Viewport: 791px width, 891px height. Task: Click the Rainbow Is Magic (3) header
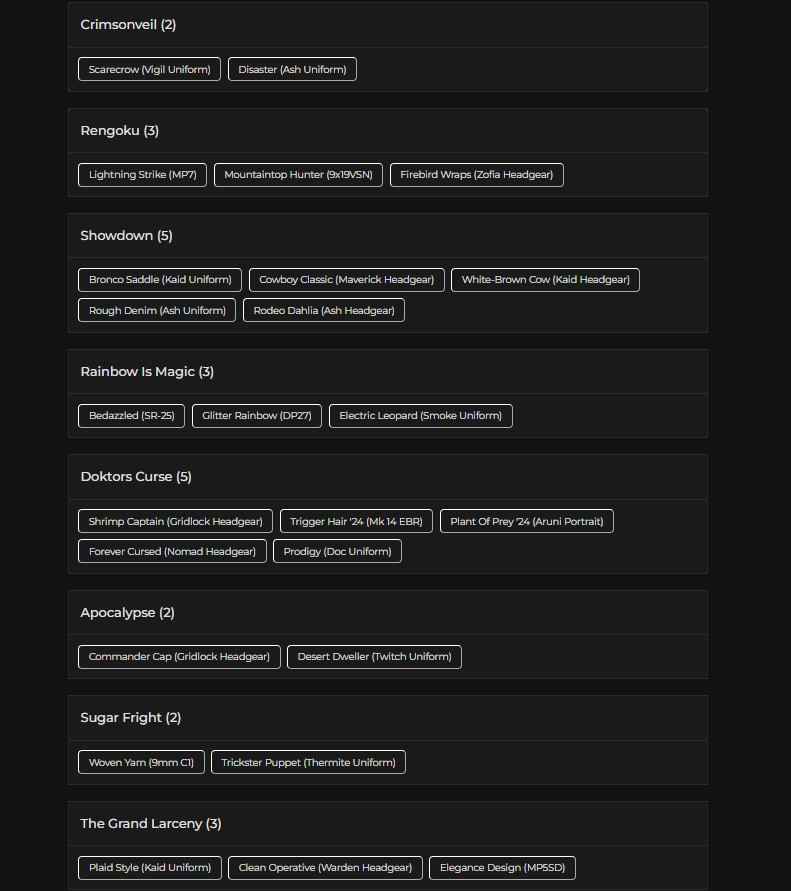pyautogui.click(x=387, y=372)
